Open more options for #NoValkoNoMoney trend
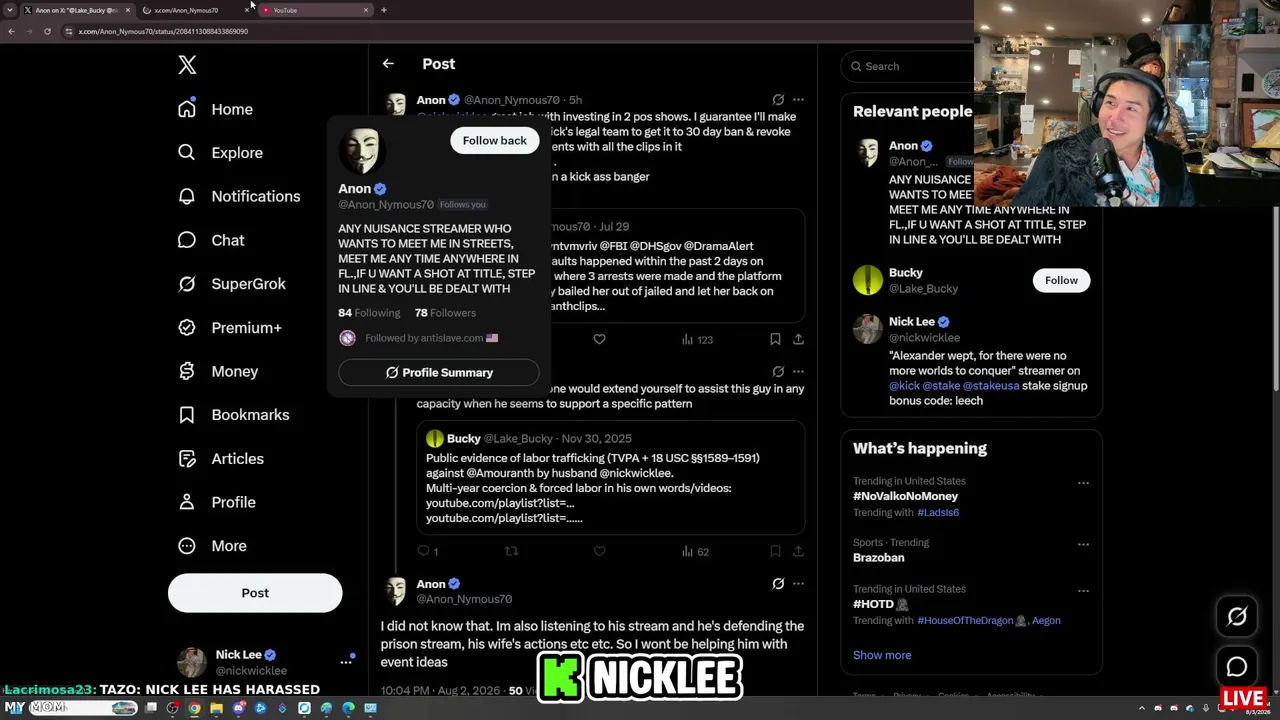The height and width of the screenshot is (720, 1280). [x=1083, y=483]
